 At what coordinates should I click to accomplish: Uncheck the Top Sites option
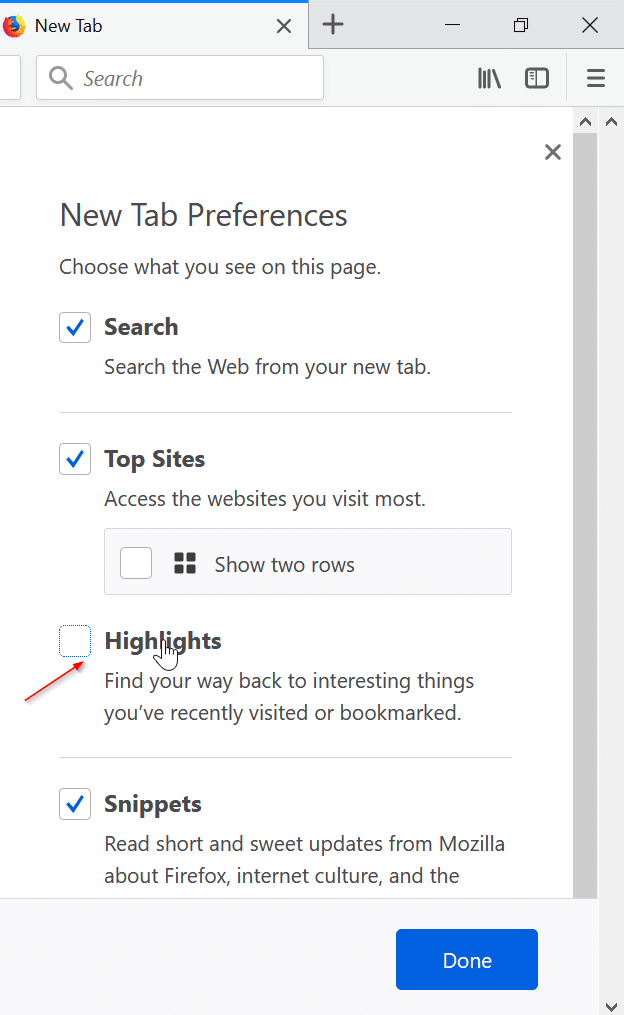74,459
